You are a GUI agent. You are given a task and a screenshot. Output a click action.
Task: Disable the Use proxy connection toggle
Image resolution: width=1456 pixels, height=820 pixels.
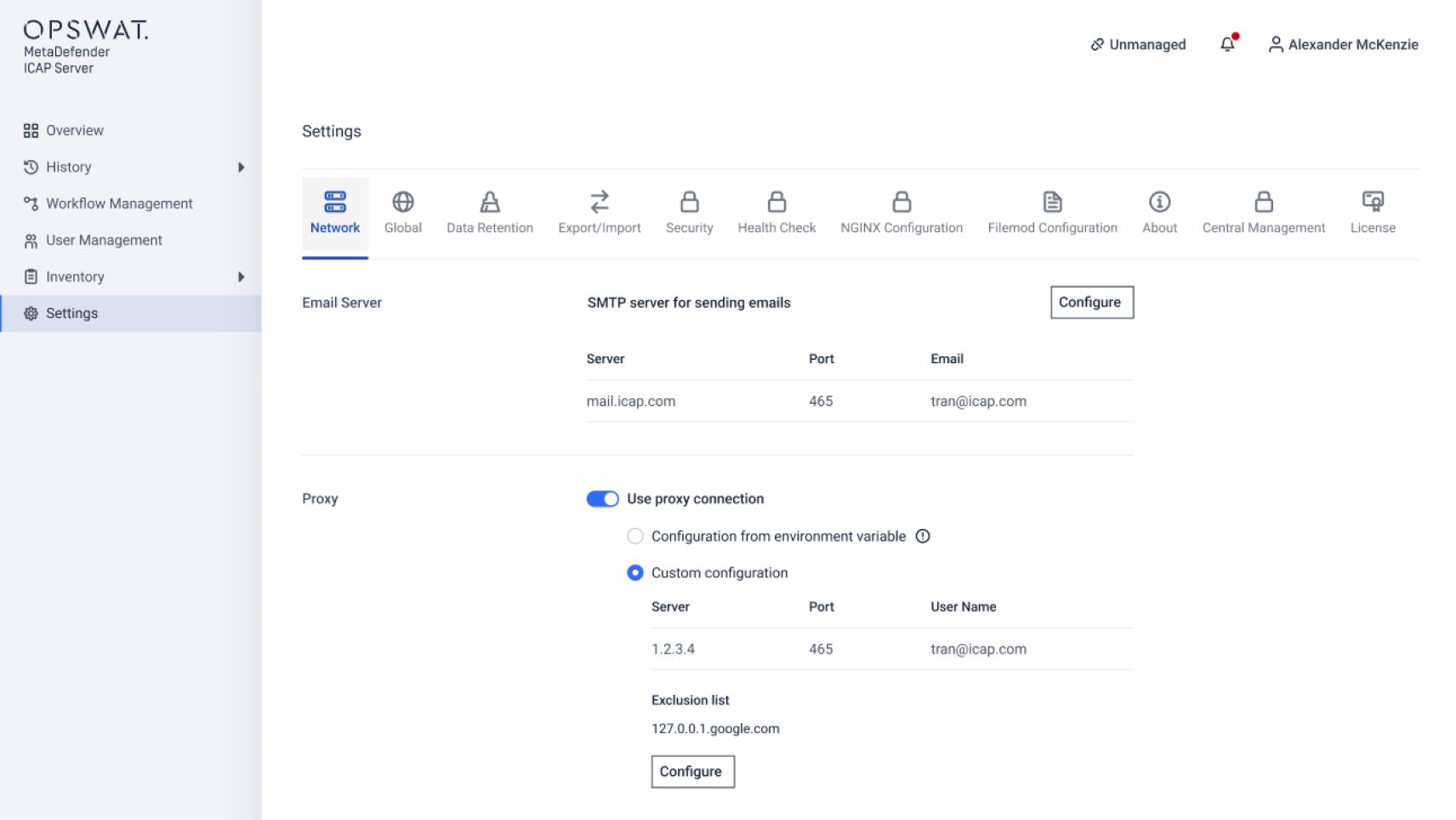pyautogui.click(x=602, y=498)
